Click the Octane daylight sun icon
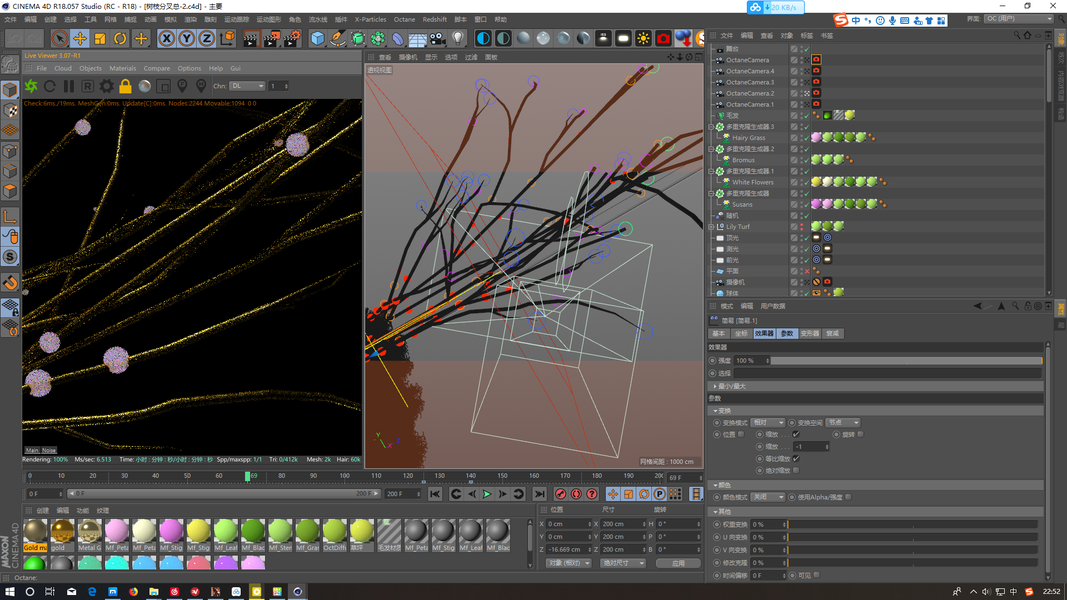This screenshot has width=1067, height=600. pos(643,39)
